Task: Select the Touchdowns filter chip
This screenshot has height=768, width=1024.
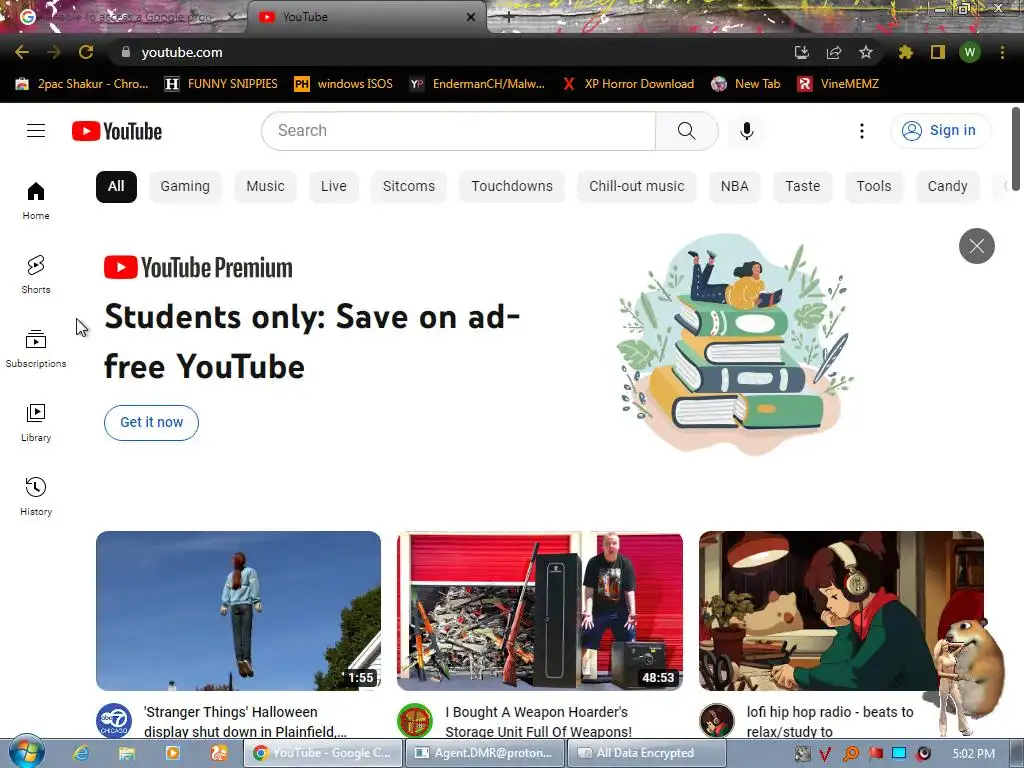Action: click(512, 187)
